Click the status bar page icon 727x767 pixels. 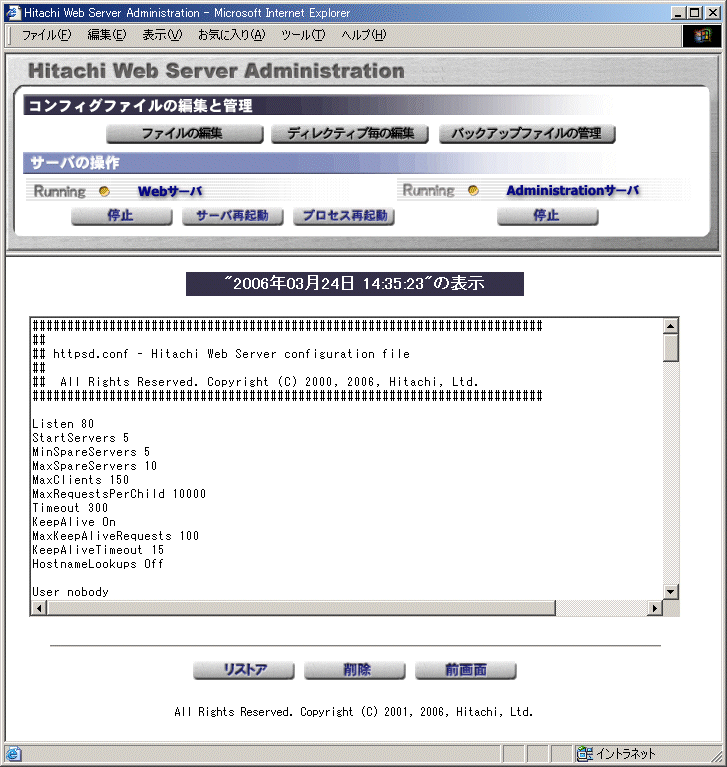click(13, 754)
